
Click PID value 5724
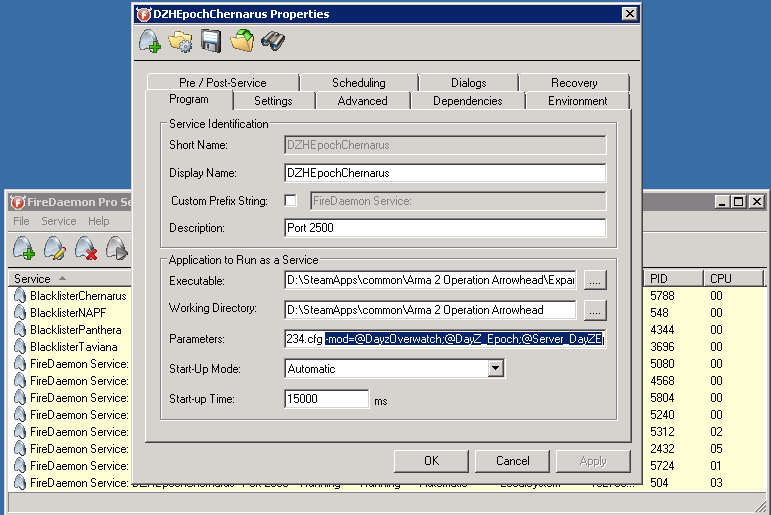coord(662,466)
